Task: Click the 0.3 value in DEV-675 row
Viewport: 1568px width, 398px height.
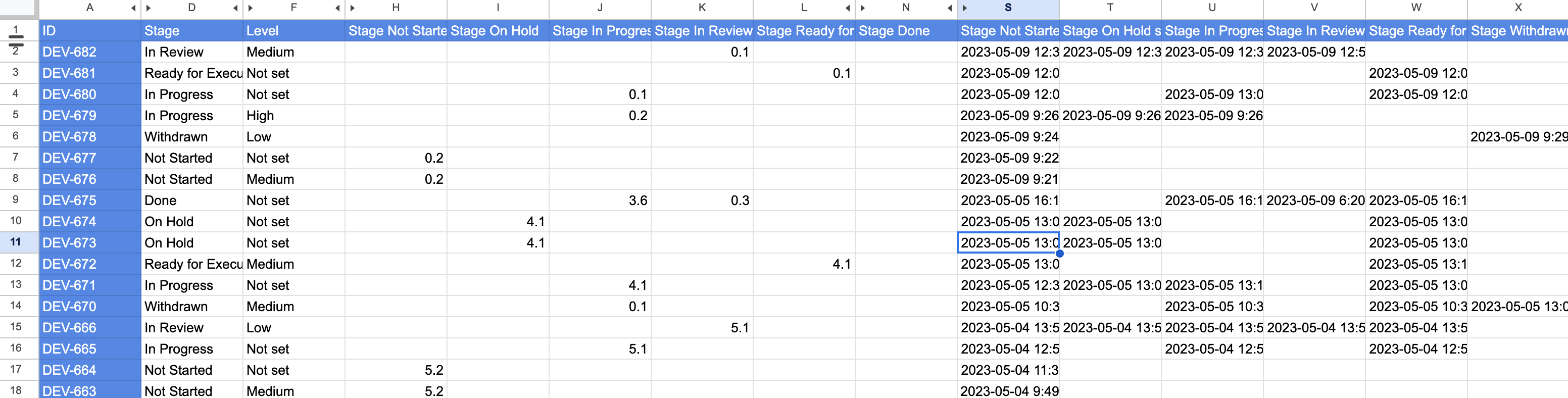Action: click(702, 200)
